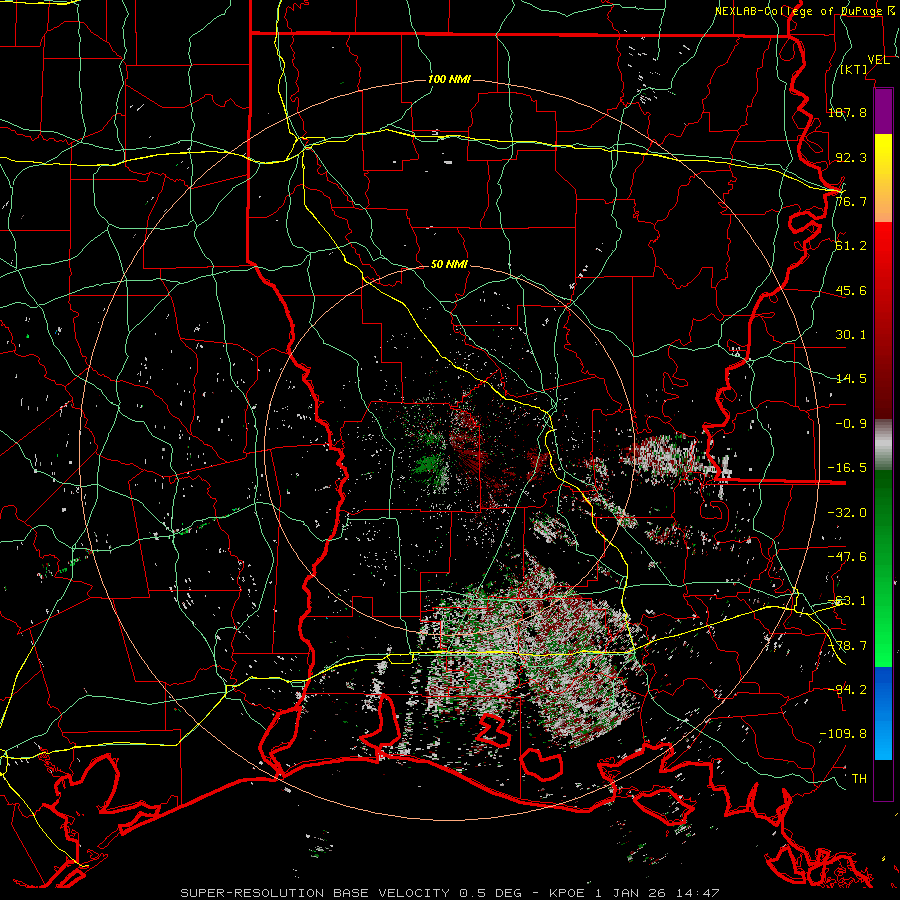Click the -78.7 velocity scale value
This screenshot has height=900, width=900.
(847, 646)
